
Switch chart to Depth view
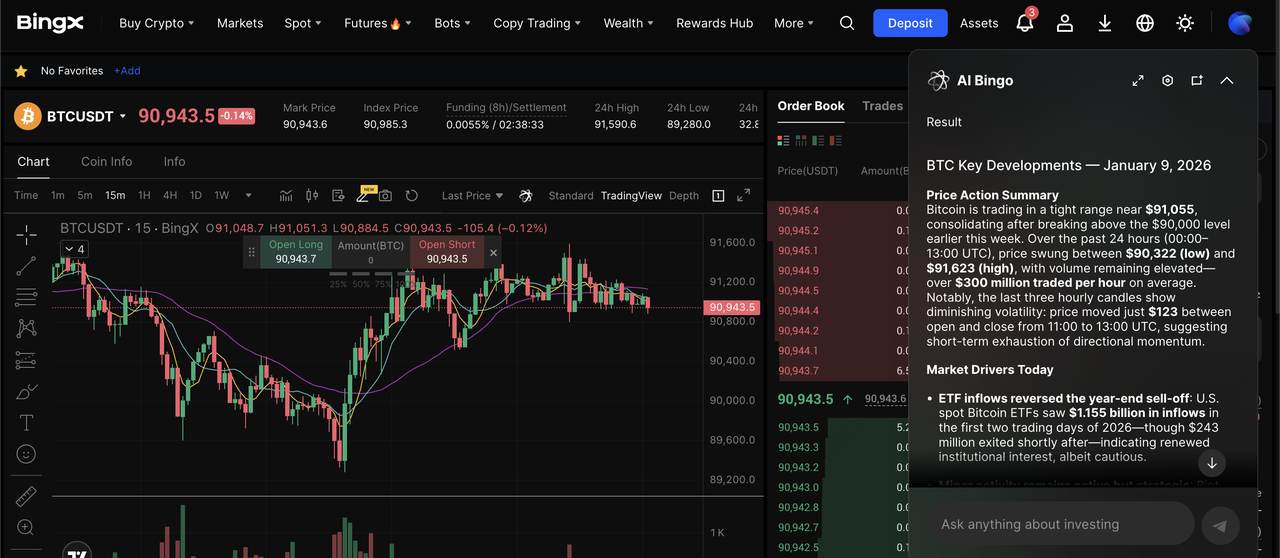pos(684,196)
